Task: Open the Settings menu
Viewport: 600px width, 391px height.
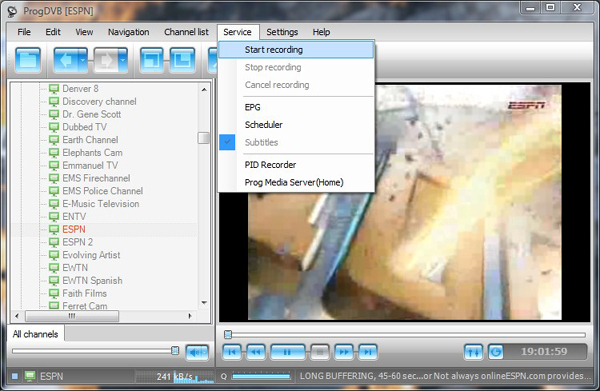Action: pyautogui.click(x=282, y=32)
